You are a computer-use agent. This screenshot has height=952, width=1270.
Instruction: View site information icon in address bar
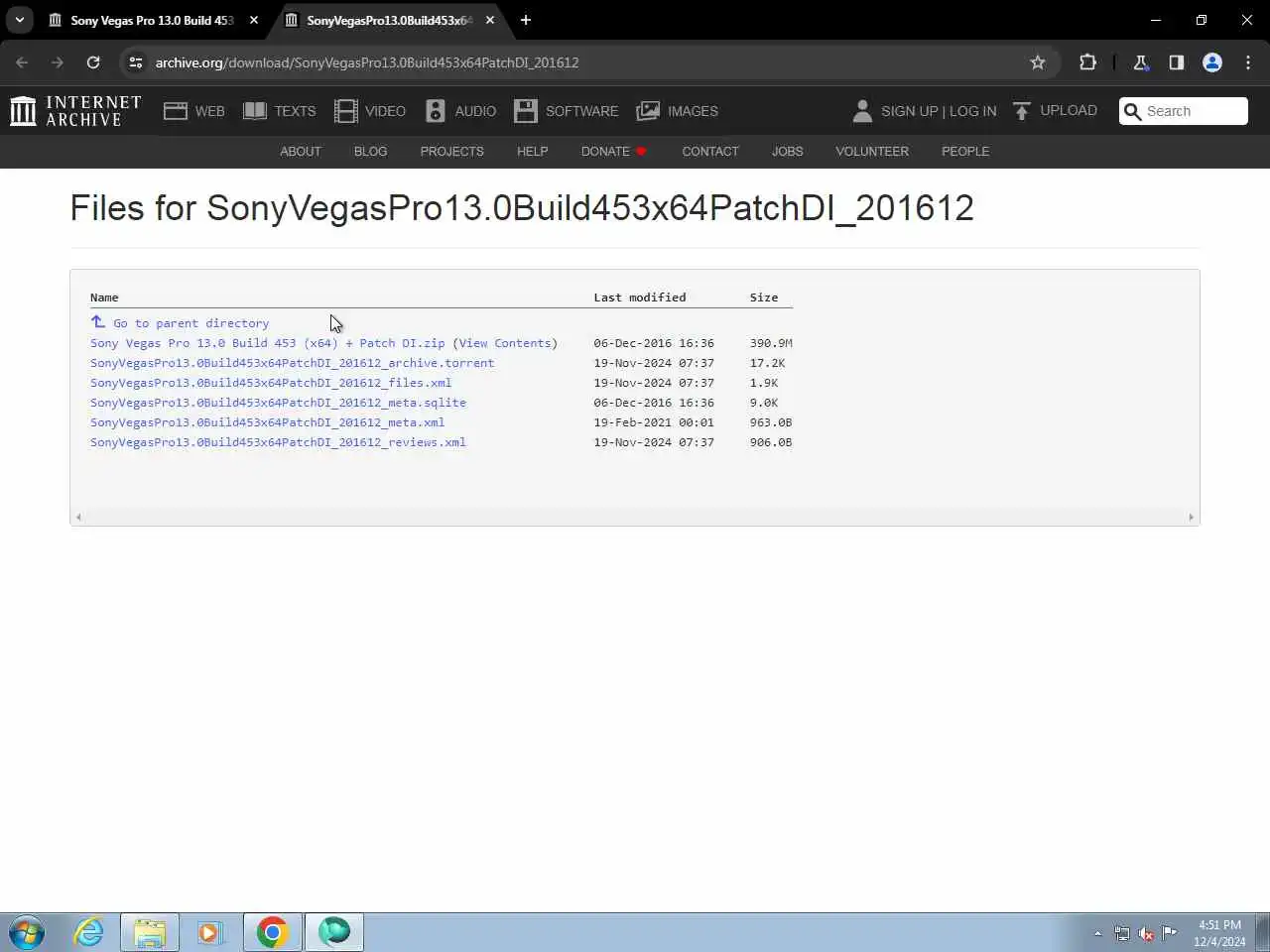pos(136,62)
